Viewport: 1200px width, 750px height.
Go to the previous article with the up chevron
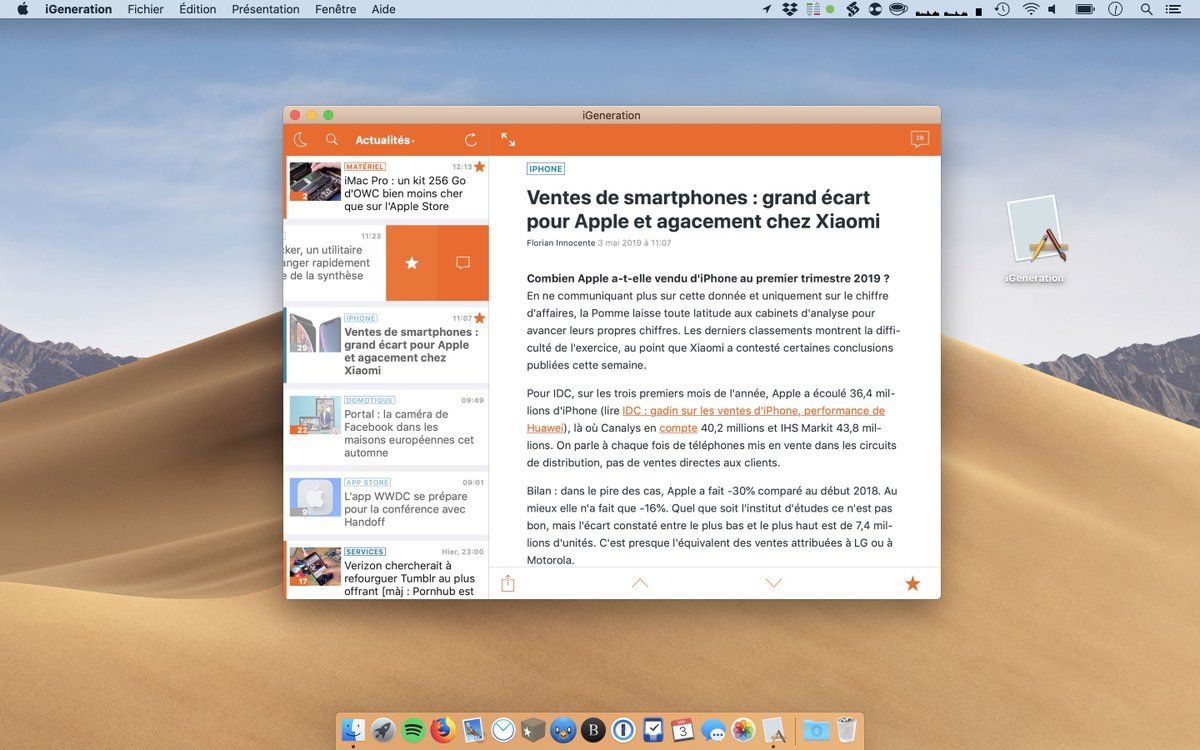click(640, 583)
